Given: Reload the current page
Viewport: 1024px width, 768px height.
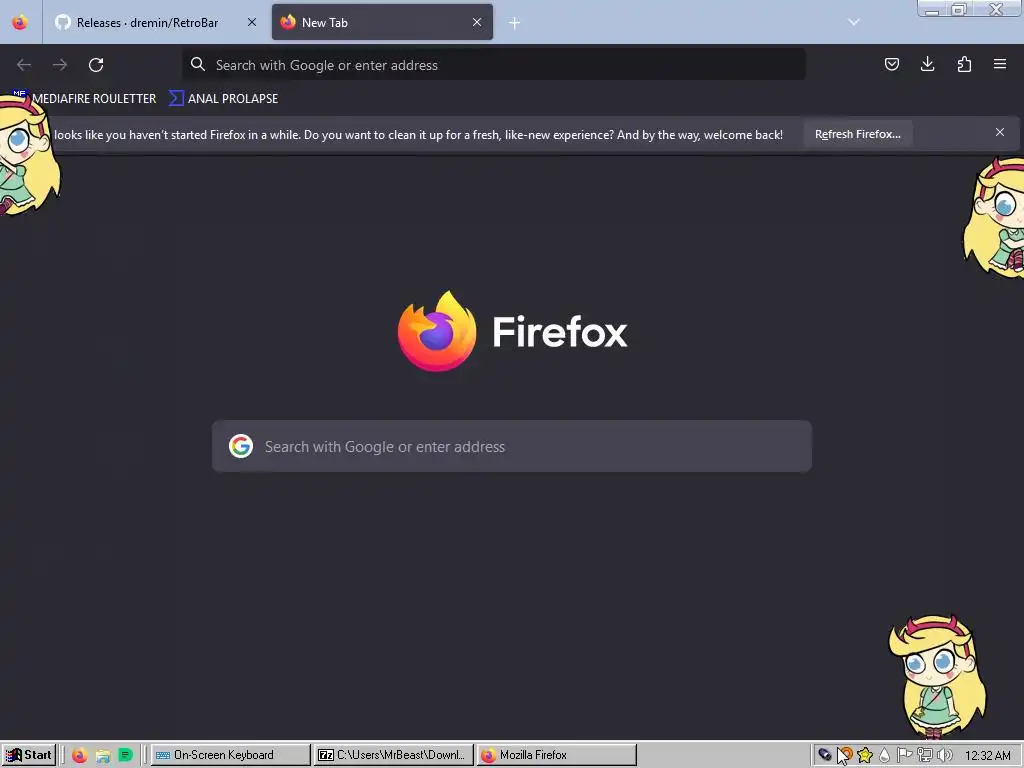Looking at the screenshot, I should [96, 65].
